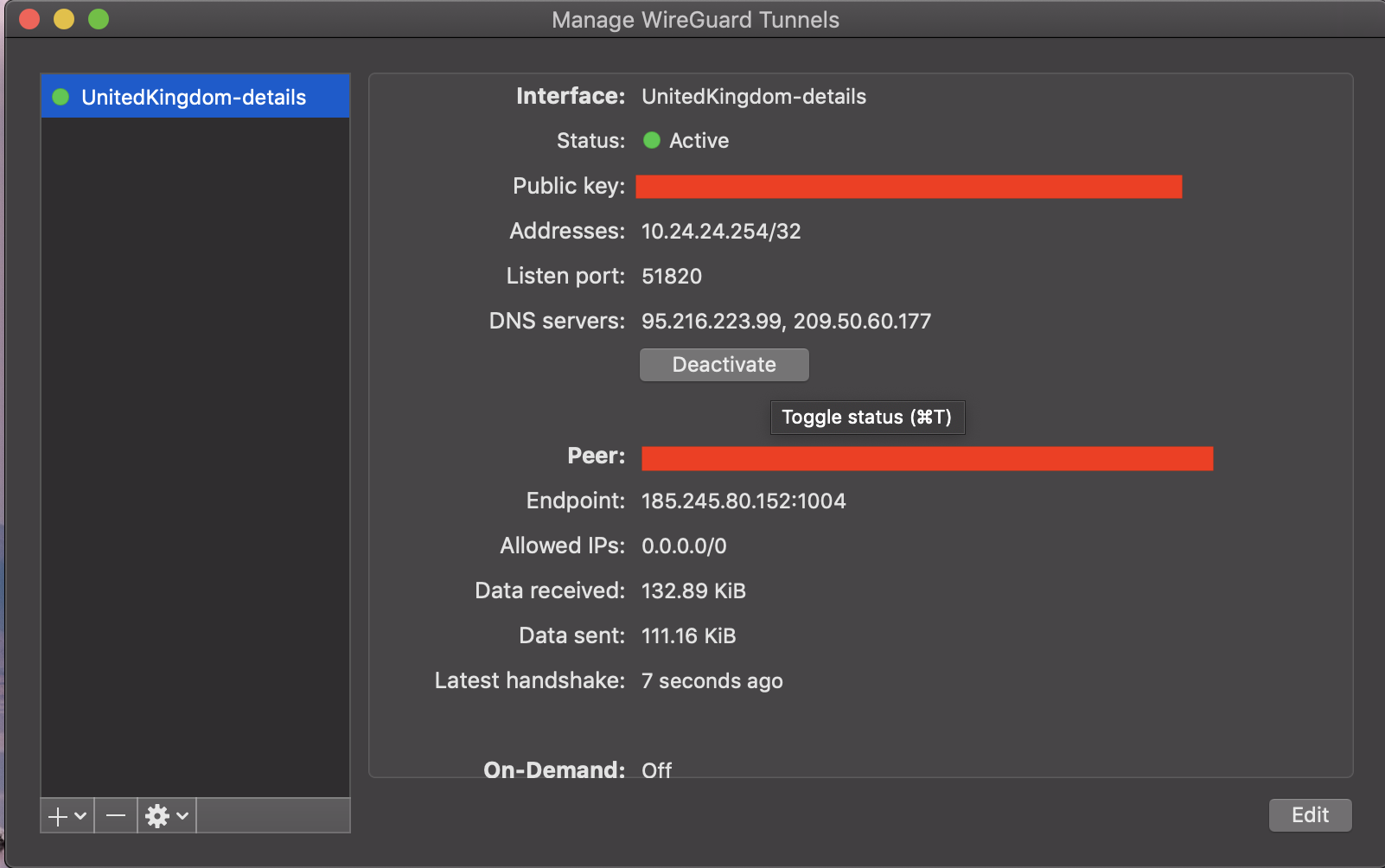The width and height of the screenshot is (1385, 868).
Task: Click the latest handshake value 7 seconds ago
Action: click(712, 681)
